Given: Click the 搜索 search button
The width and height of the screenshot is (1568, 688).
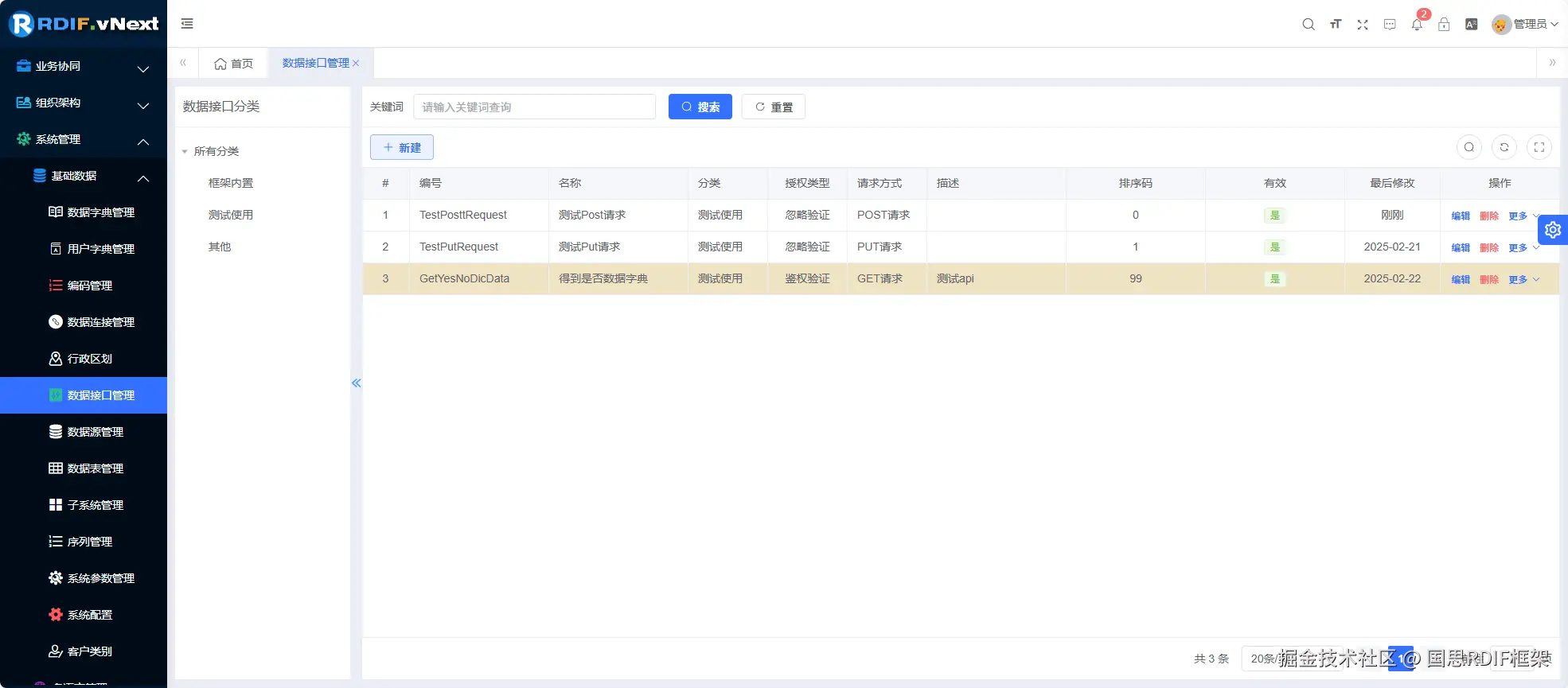Looking at the screenshot, I should (x=700, y=107).
